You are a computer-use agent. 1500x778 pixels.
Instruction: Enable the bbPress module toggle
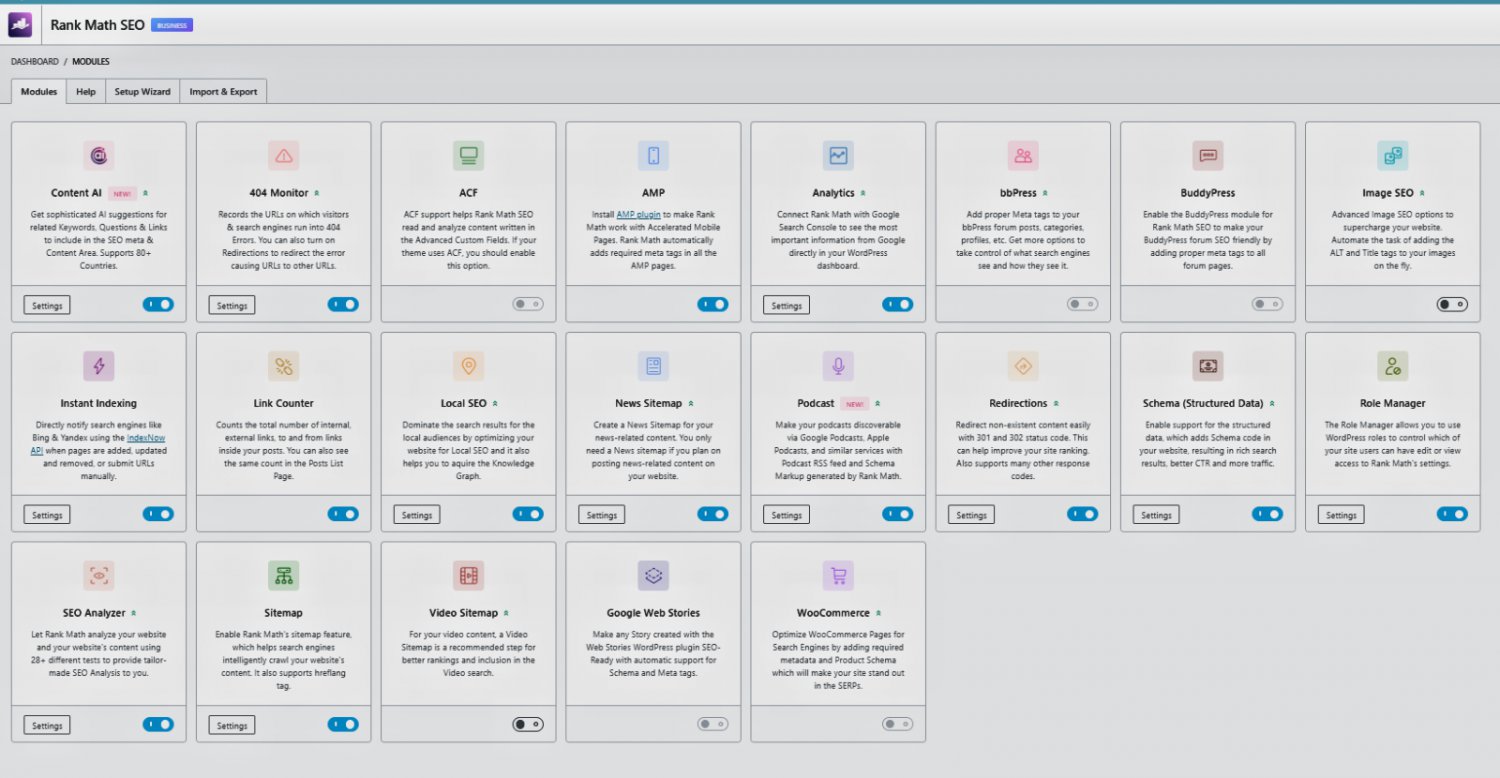point(1082,304)
